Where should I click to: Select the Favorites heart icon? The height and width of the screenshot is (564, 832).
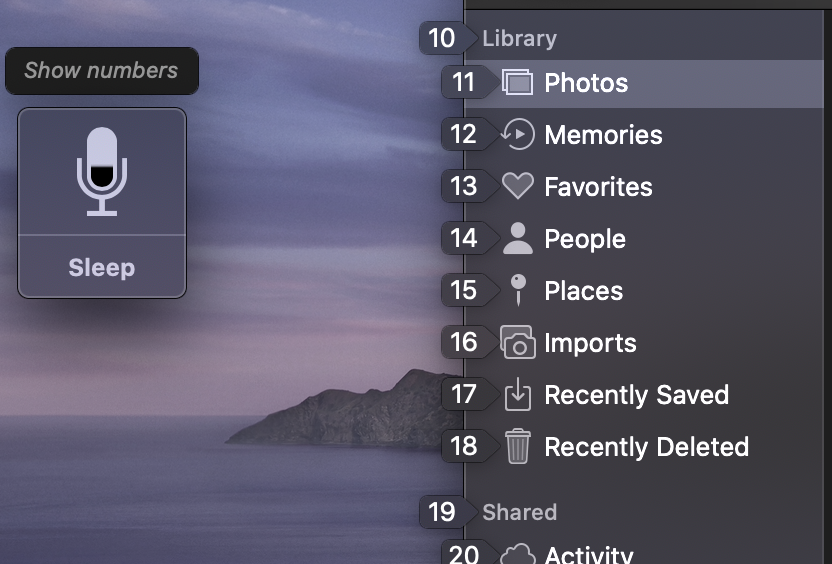pyautogui.click(x=517, y=187)
